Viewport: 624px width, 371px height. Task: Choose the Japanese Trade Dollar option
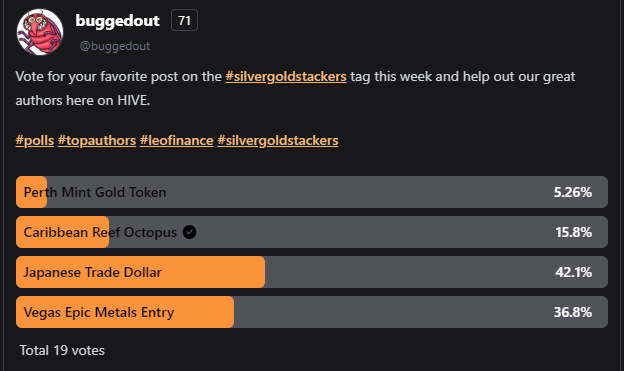312,272
